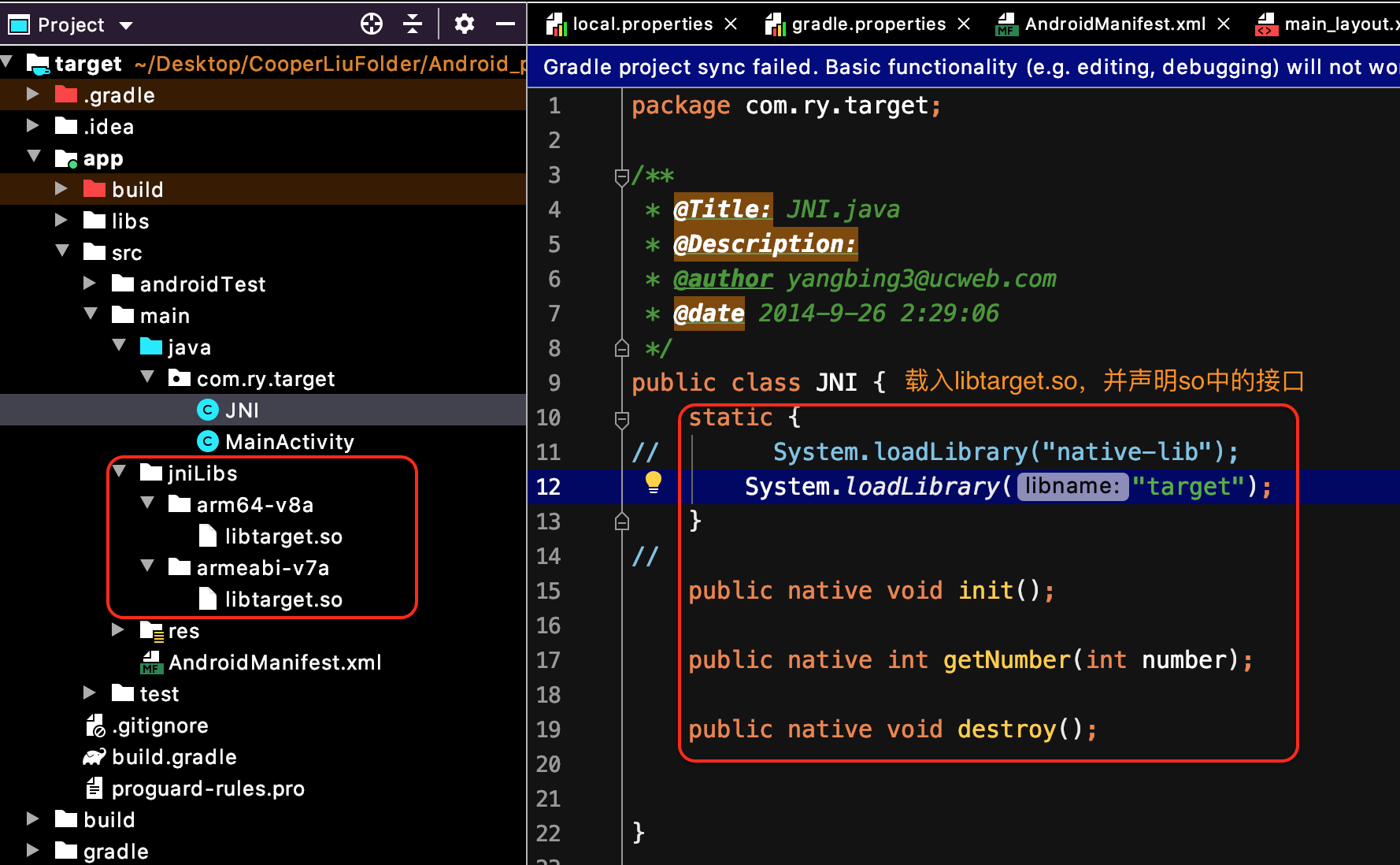The height and width of the screenshot is (865, 1400).
Task: Click the proguard-rules.pro file icon
Action: click(94, 788)
